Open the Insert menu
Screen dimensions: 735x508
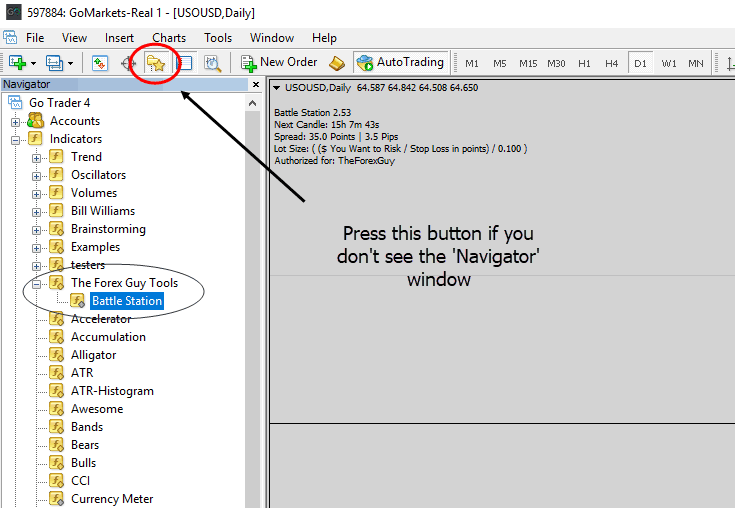tap(119, 37)
